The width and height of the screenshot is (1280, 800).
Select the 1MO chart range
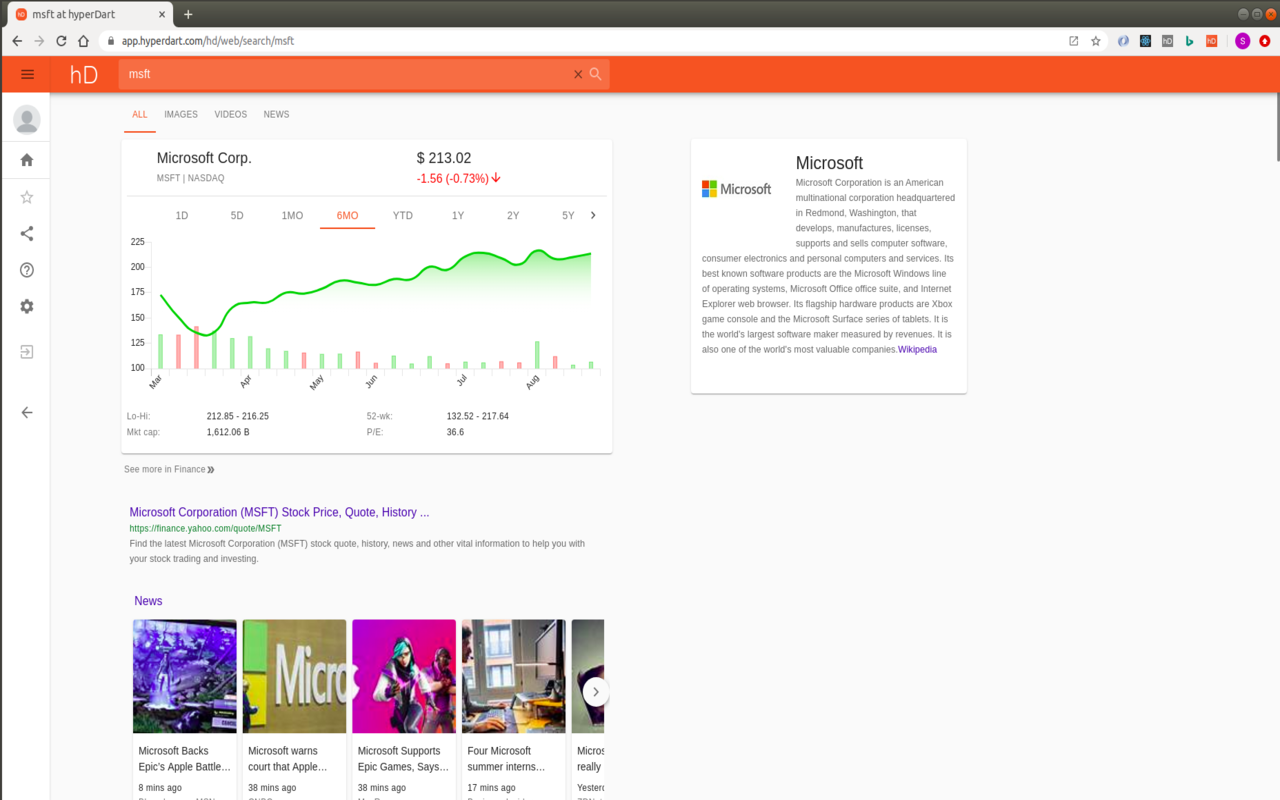tap(292, 216)
